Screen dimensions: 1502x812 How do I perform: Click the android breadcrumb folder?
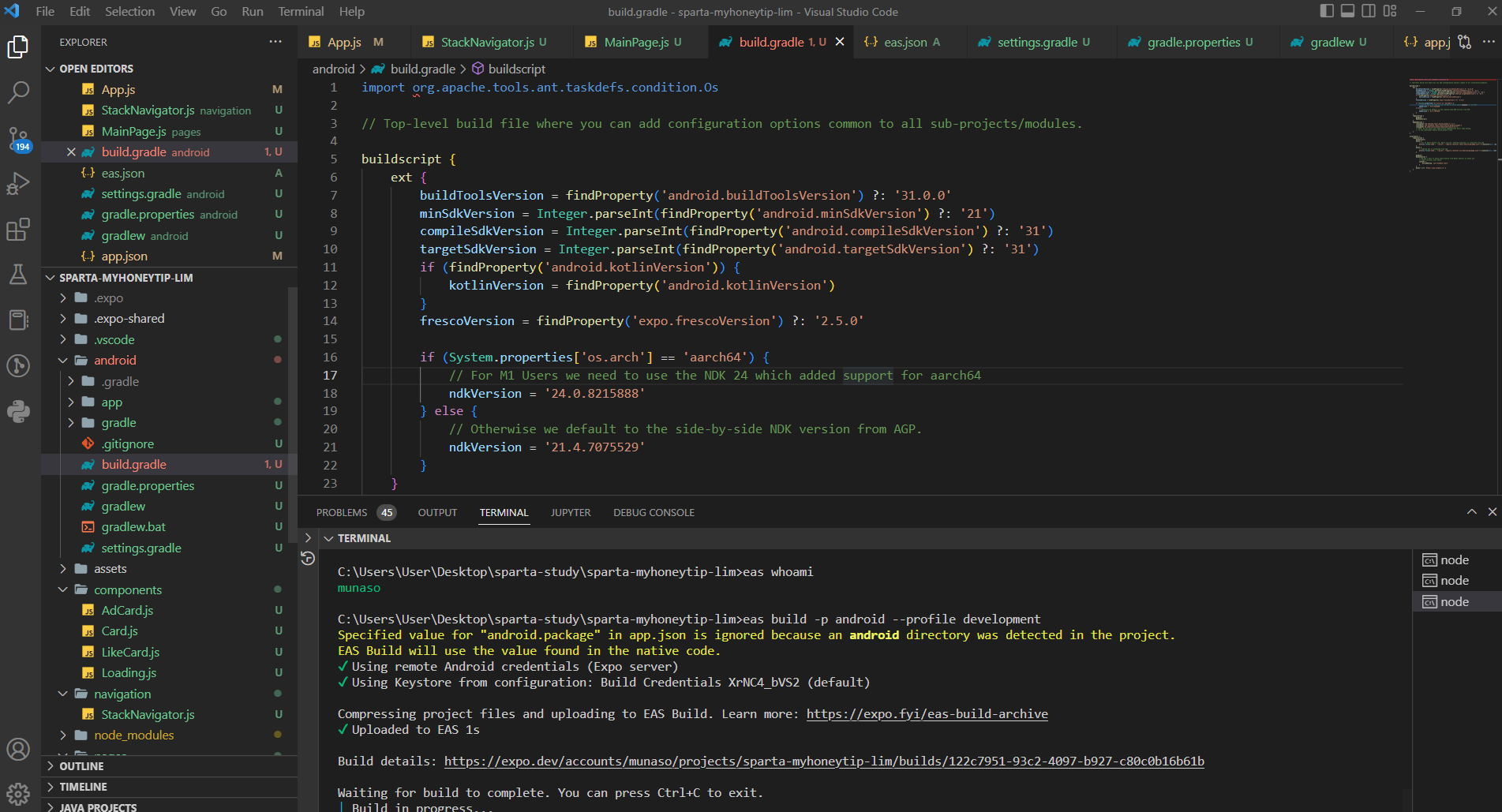pos(333,69)
